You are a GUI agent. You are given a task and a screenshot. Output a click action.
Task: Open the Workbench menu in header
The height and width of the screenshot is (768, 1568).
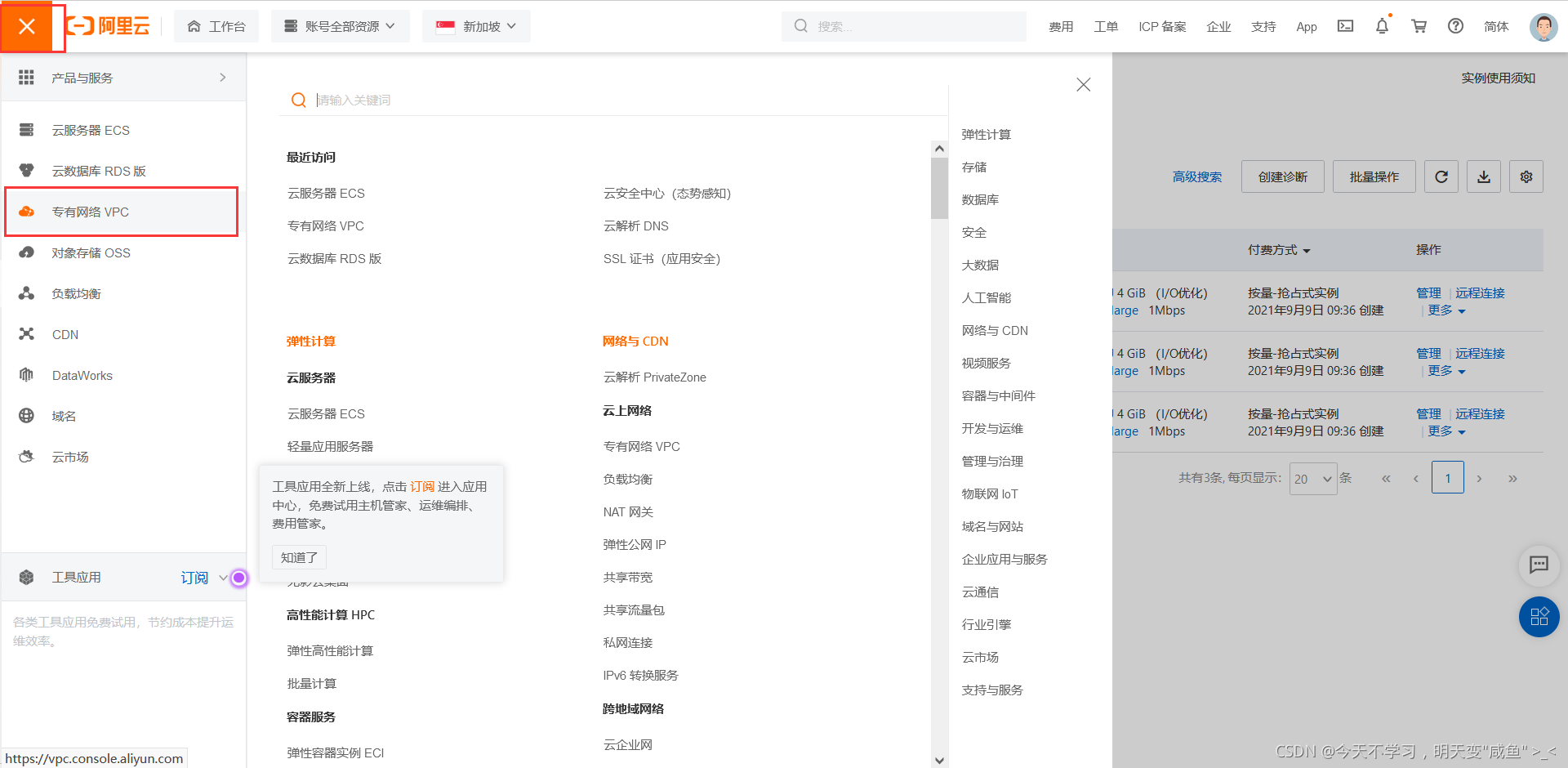pyautogui.click(x=216, y=26)
